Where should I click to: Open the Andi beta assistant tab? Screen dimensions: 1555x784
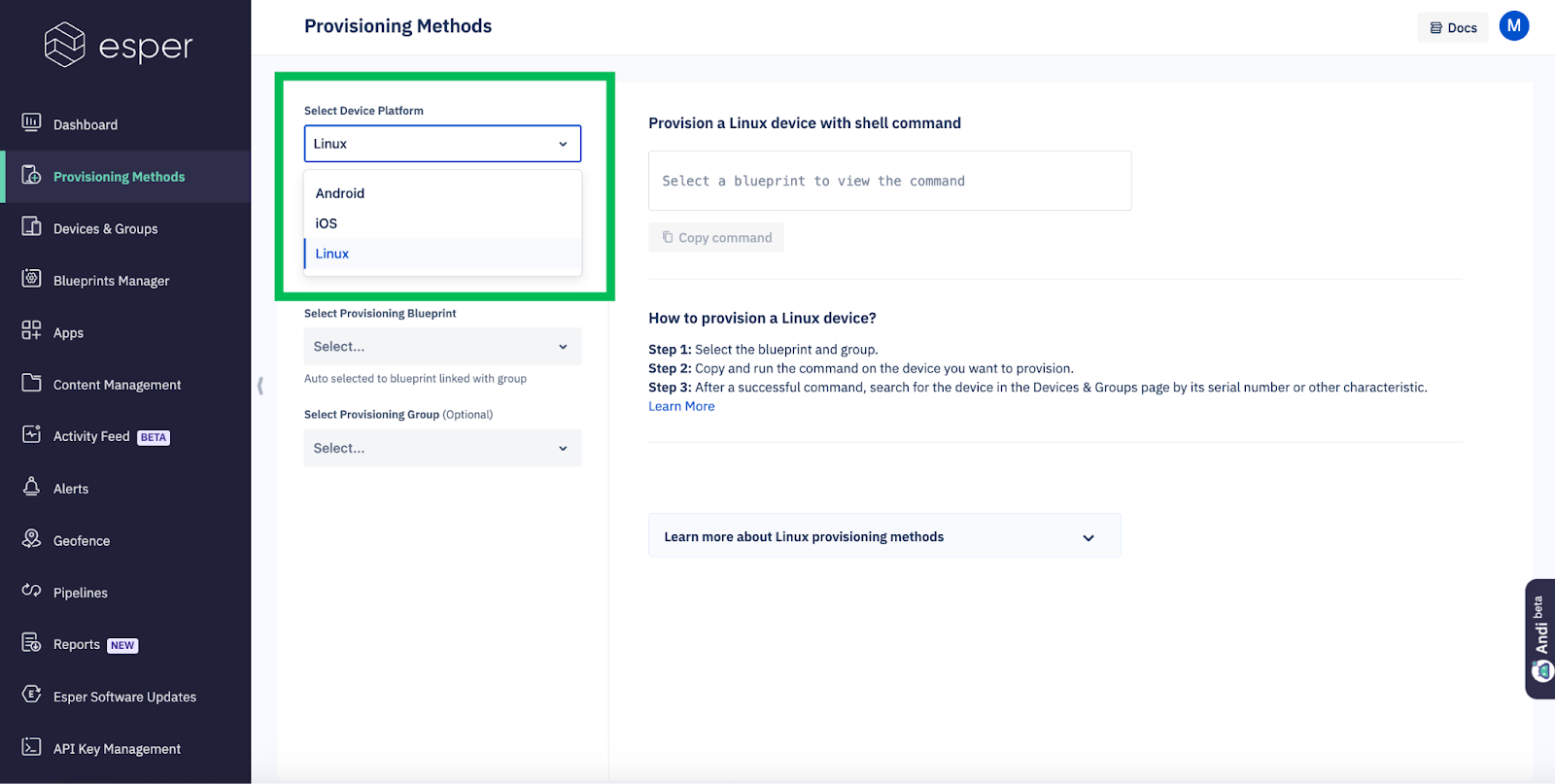1540,638
